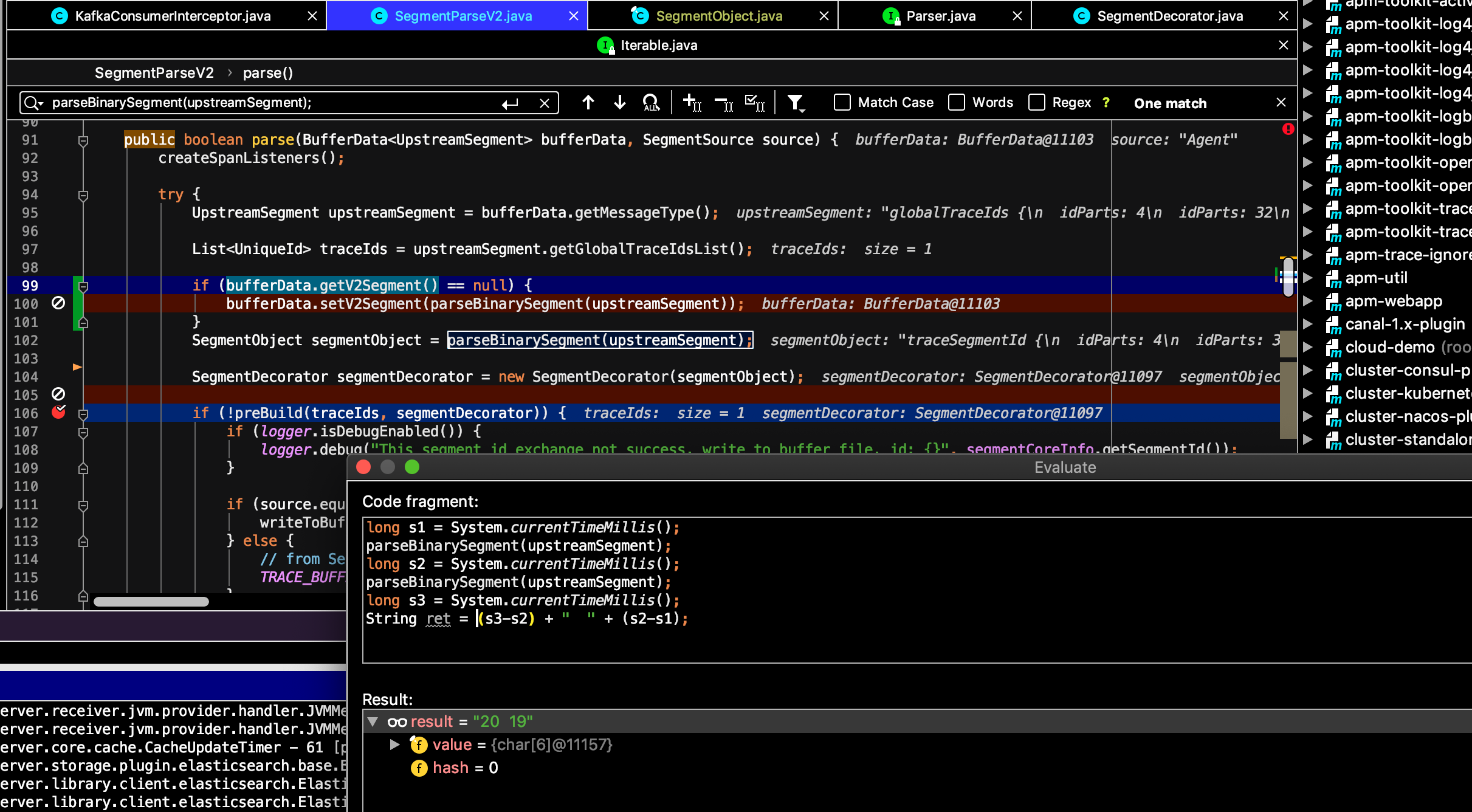The width and height of the screenshot is (1472, 812).
Task: Enable the Words checkbox
Action: [957, 103]
